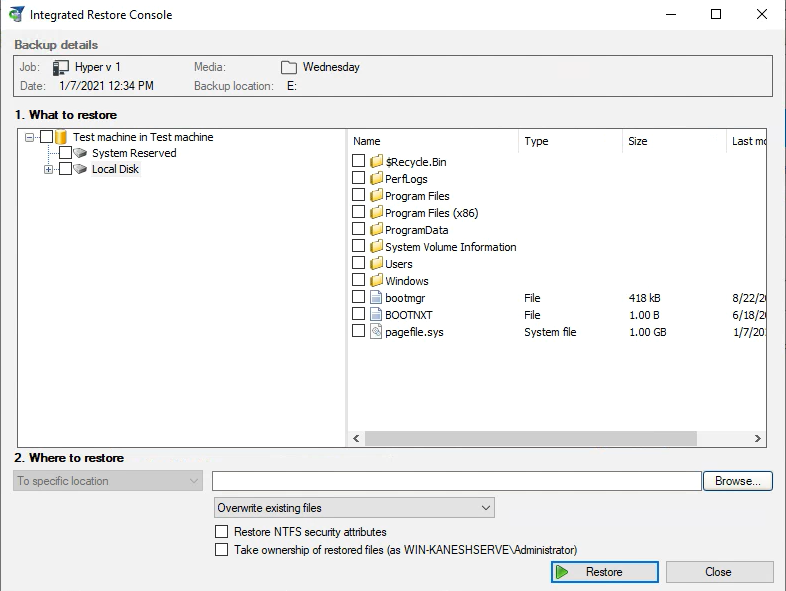Enable Restore NTFS security attributes
Image resolution: width=786 pixels, height=591 pixels.
(x=222, y=532)
